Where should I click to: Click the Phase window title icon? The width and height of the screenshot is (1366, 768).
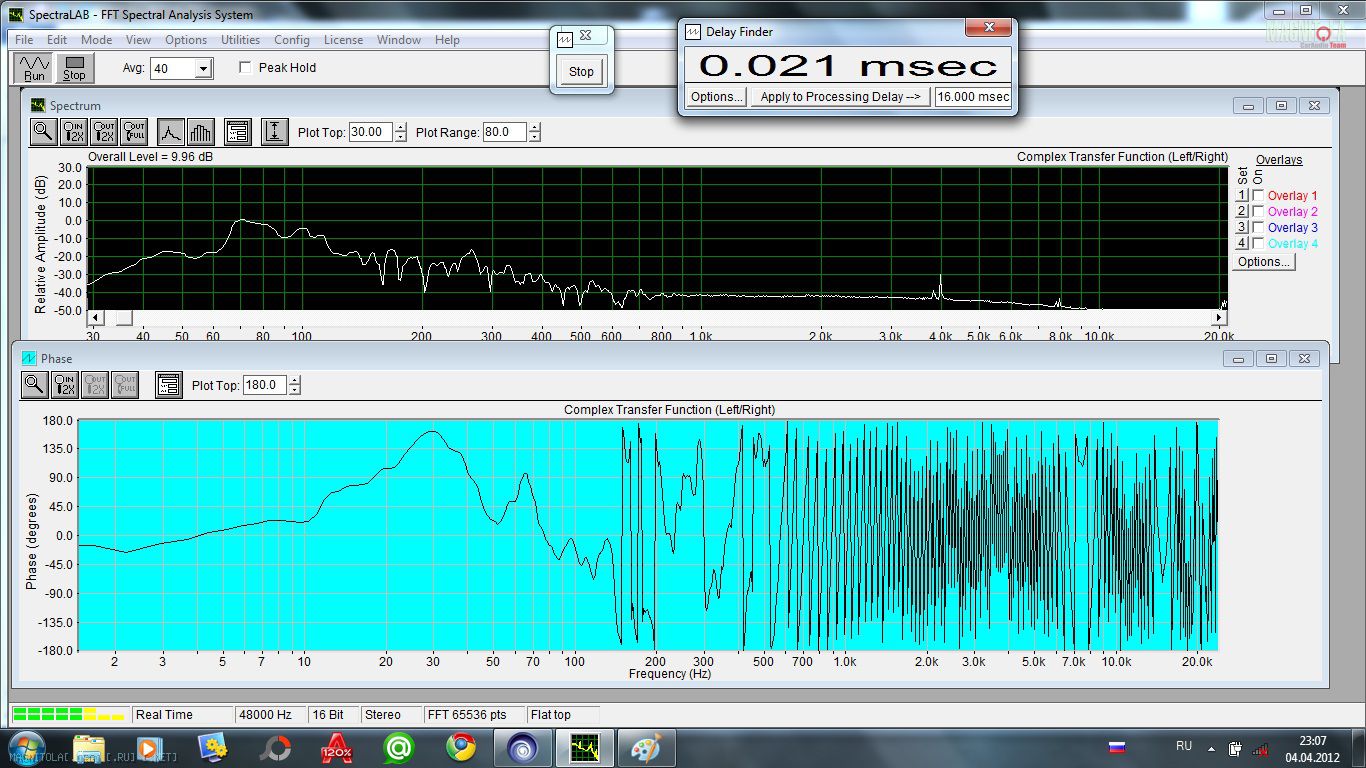(x=28, y=358)
